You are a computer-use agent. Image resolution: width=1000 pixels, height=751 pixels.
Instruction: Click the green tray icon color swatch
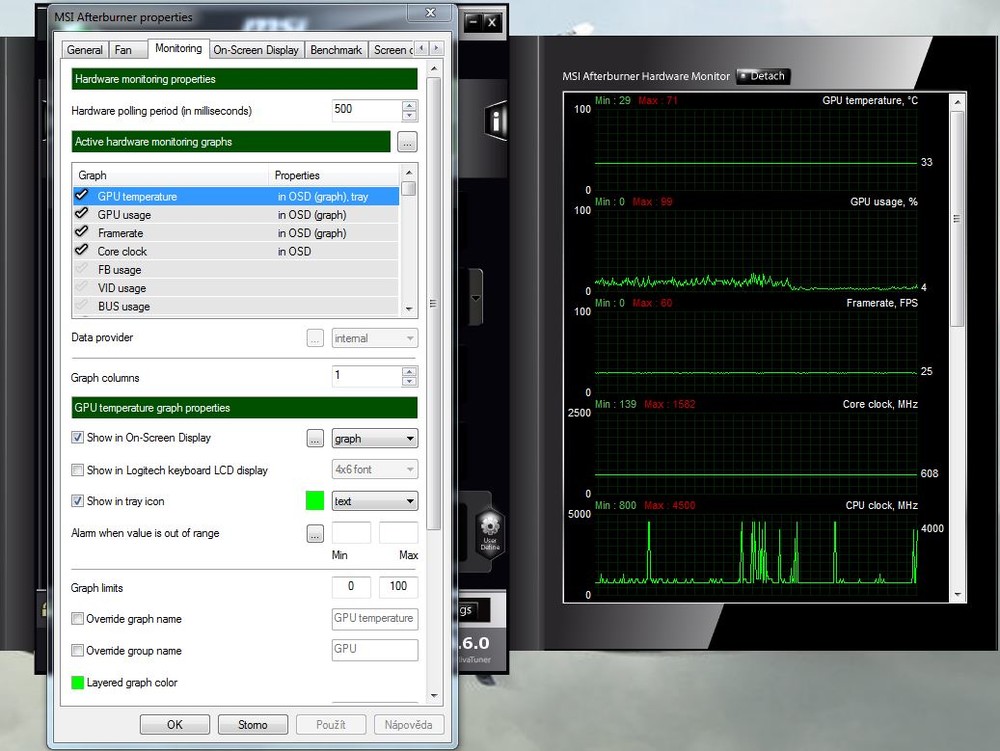tap(315, 501)
